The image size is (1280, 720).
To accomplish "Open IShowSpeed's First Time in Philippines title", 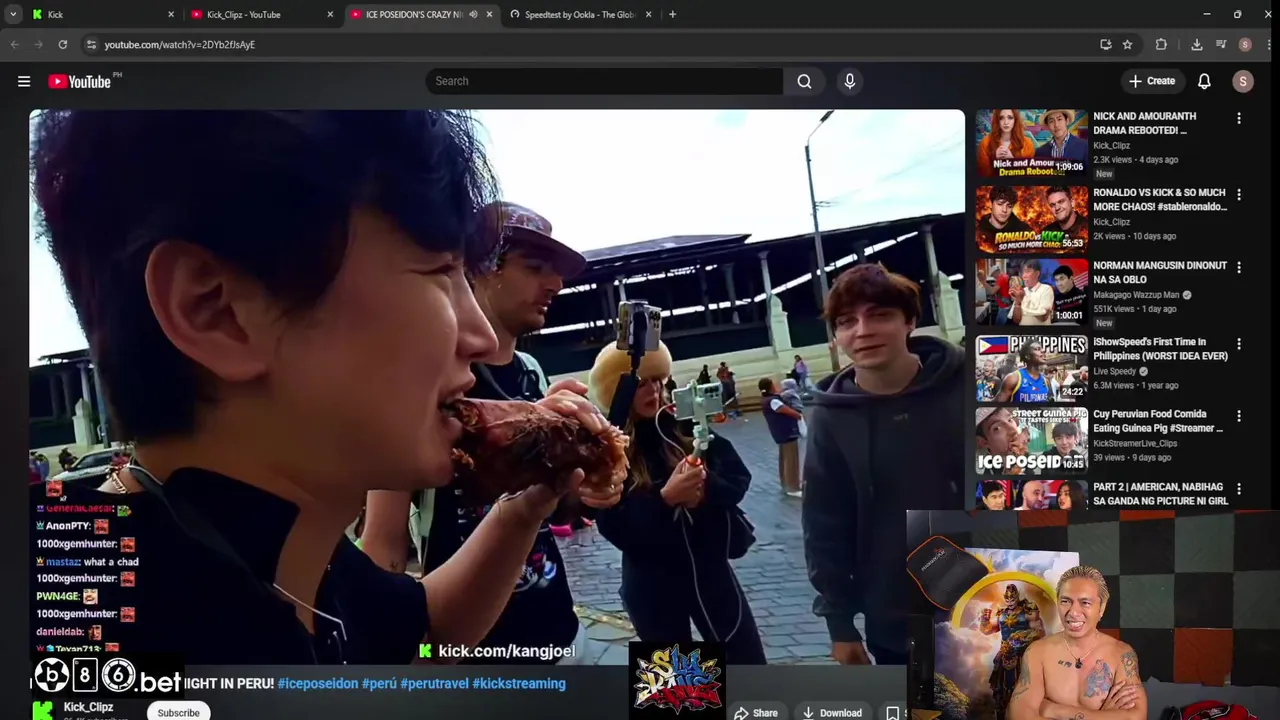I will [1160, 349].
